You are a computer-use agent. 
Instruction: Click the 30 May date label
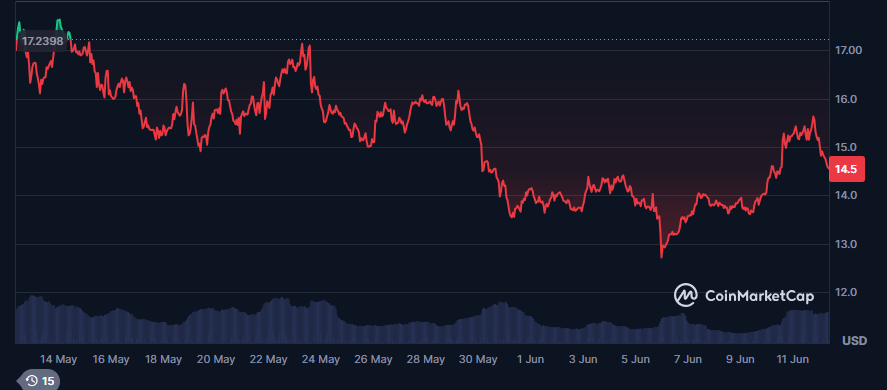point(478,359)
